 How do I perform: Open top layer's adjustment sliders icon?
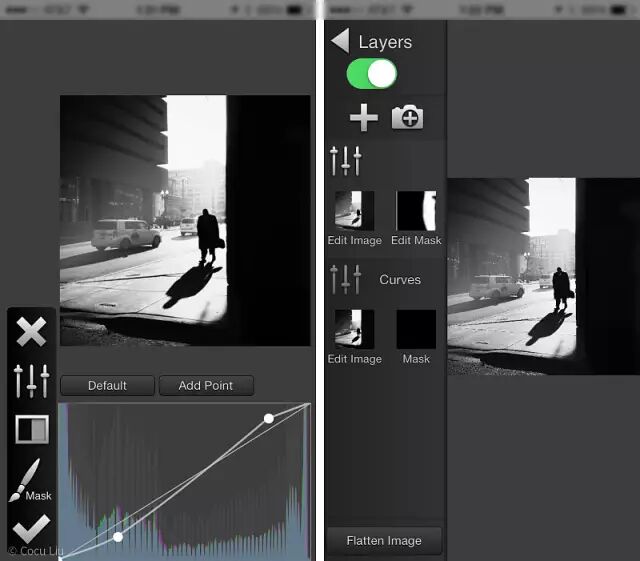(x=346, y=161)
